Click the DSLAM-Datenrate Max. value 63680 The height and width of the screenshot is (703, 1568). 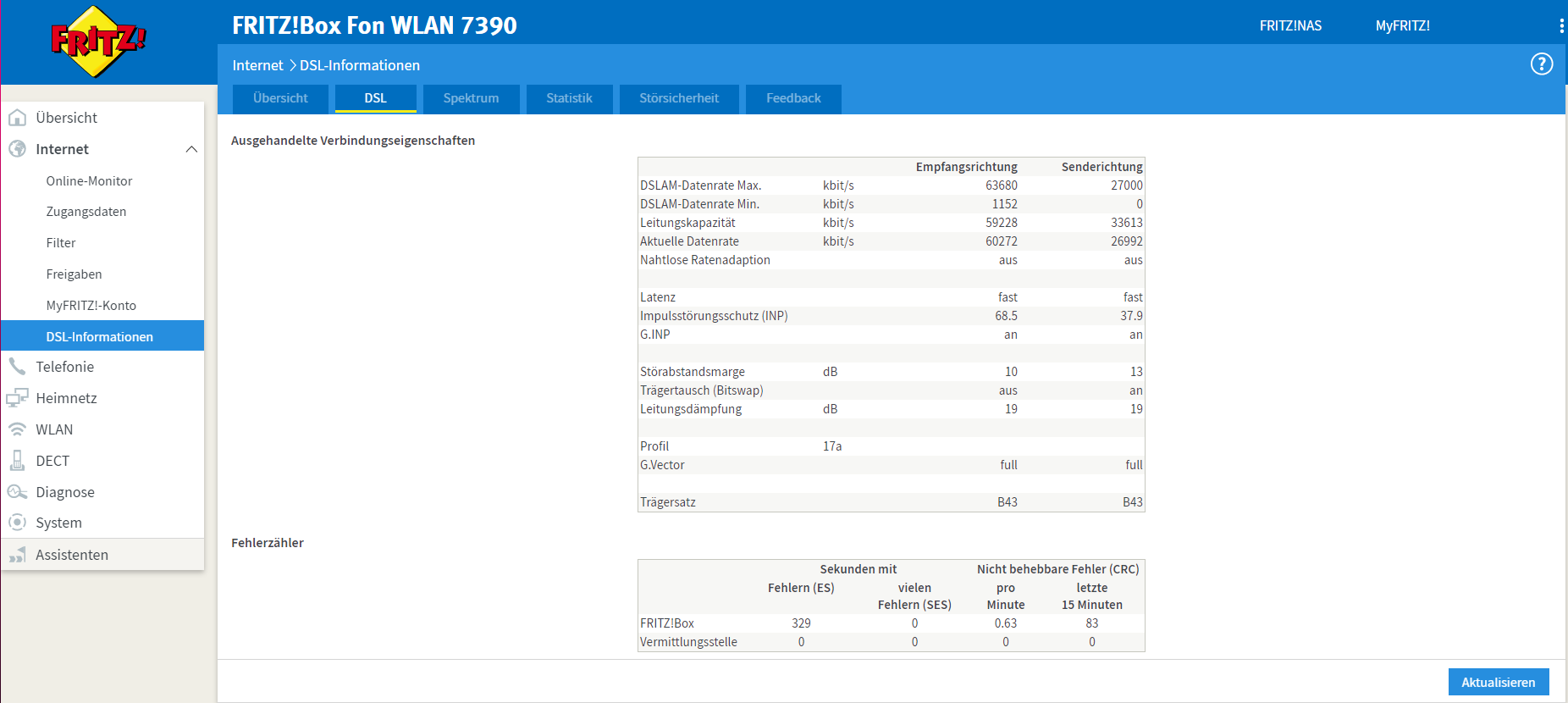point(1002,185)
